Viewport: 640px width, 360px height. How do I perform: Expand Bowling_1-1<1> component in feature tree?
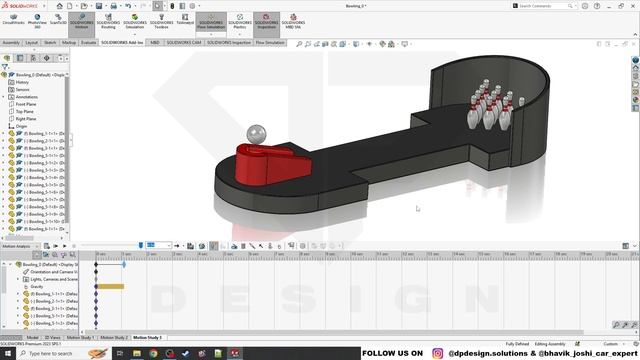pos(3,133)
